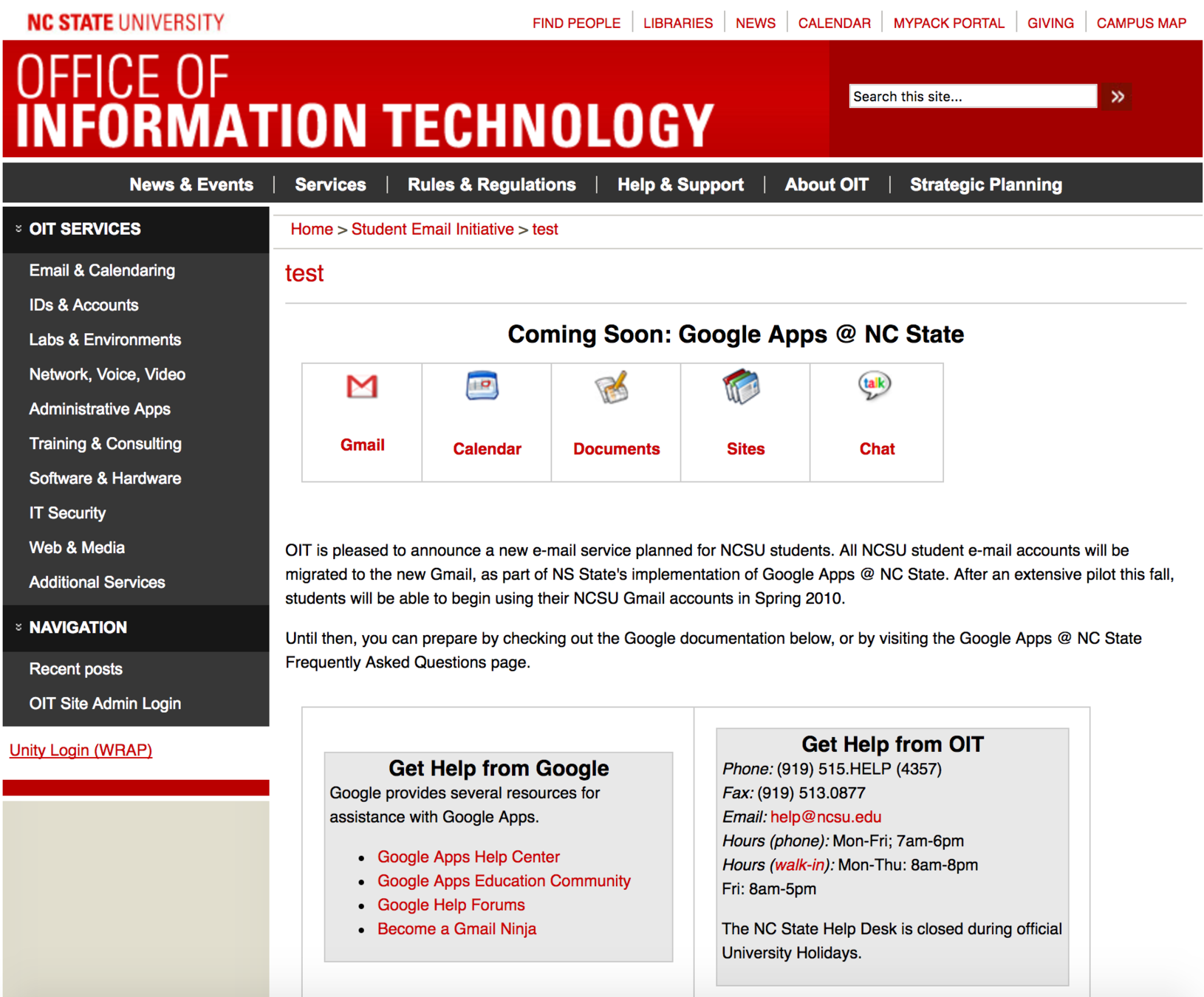Open Google Help Forums link

(451, 905)
